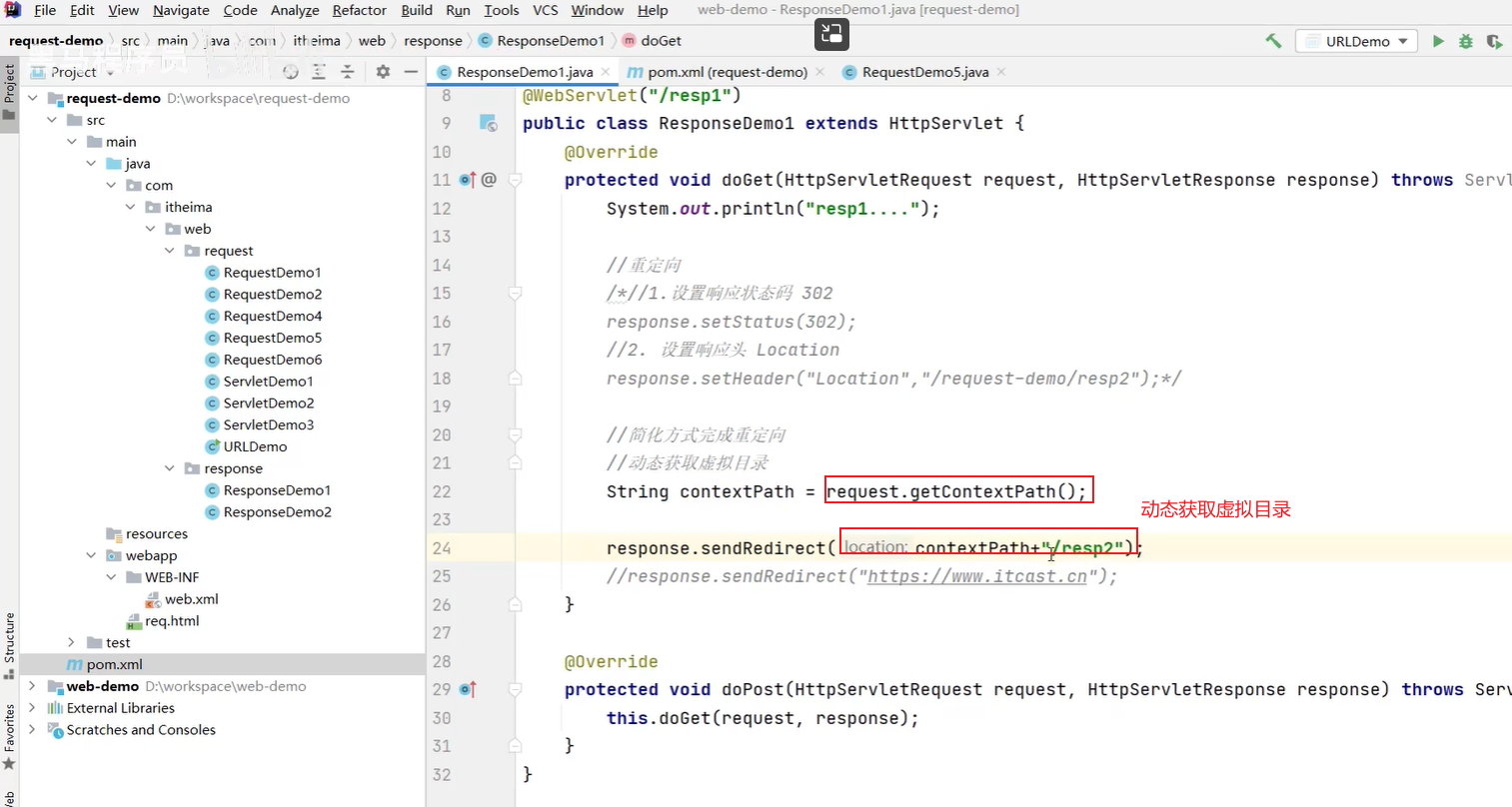Fold the doGet method at line 11
The width and height of the screenshot is (1512, 807).
click(x=515, y=180)
